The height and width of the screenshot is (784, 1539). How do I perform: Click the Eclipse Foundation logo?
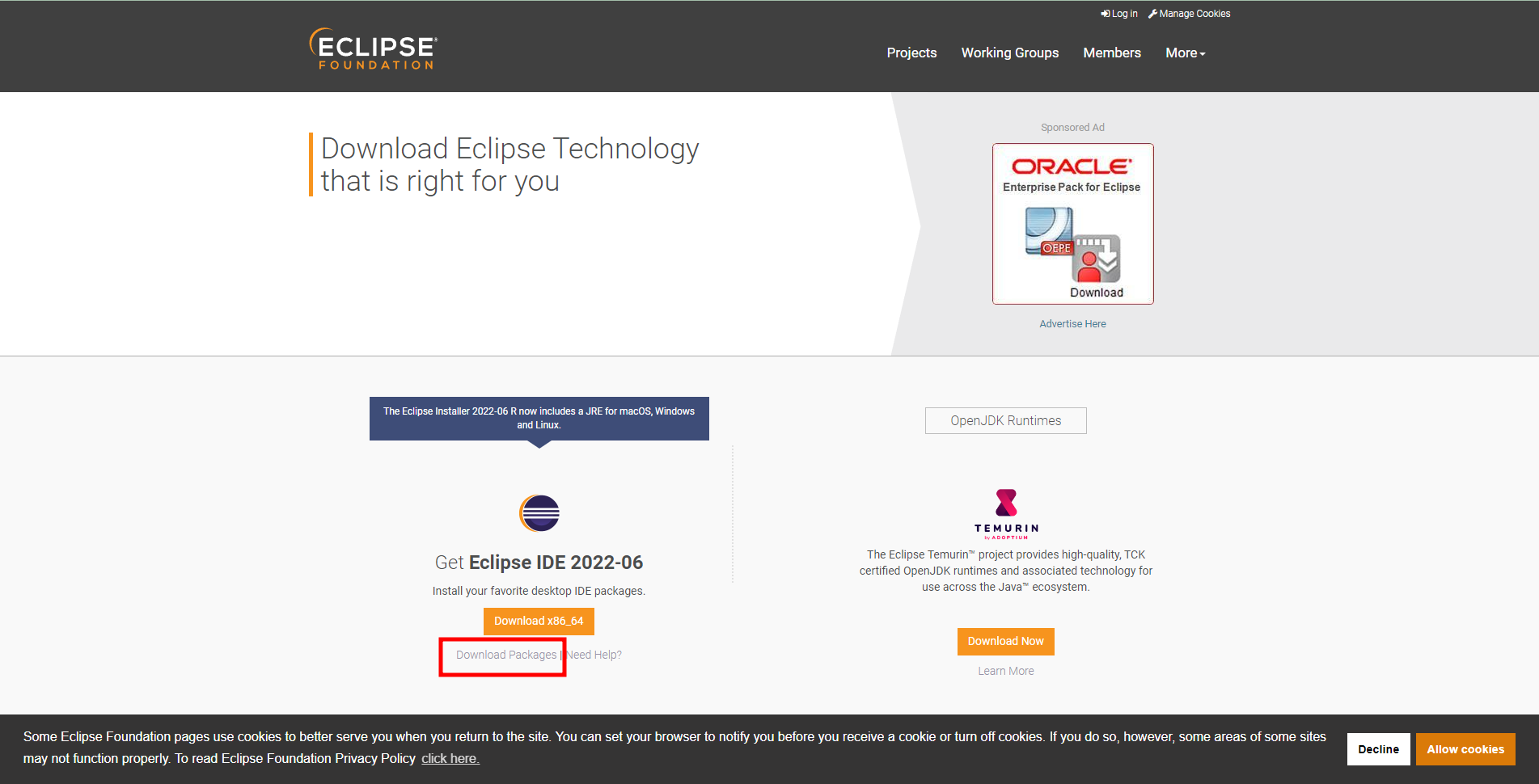coord(374,49)
